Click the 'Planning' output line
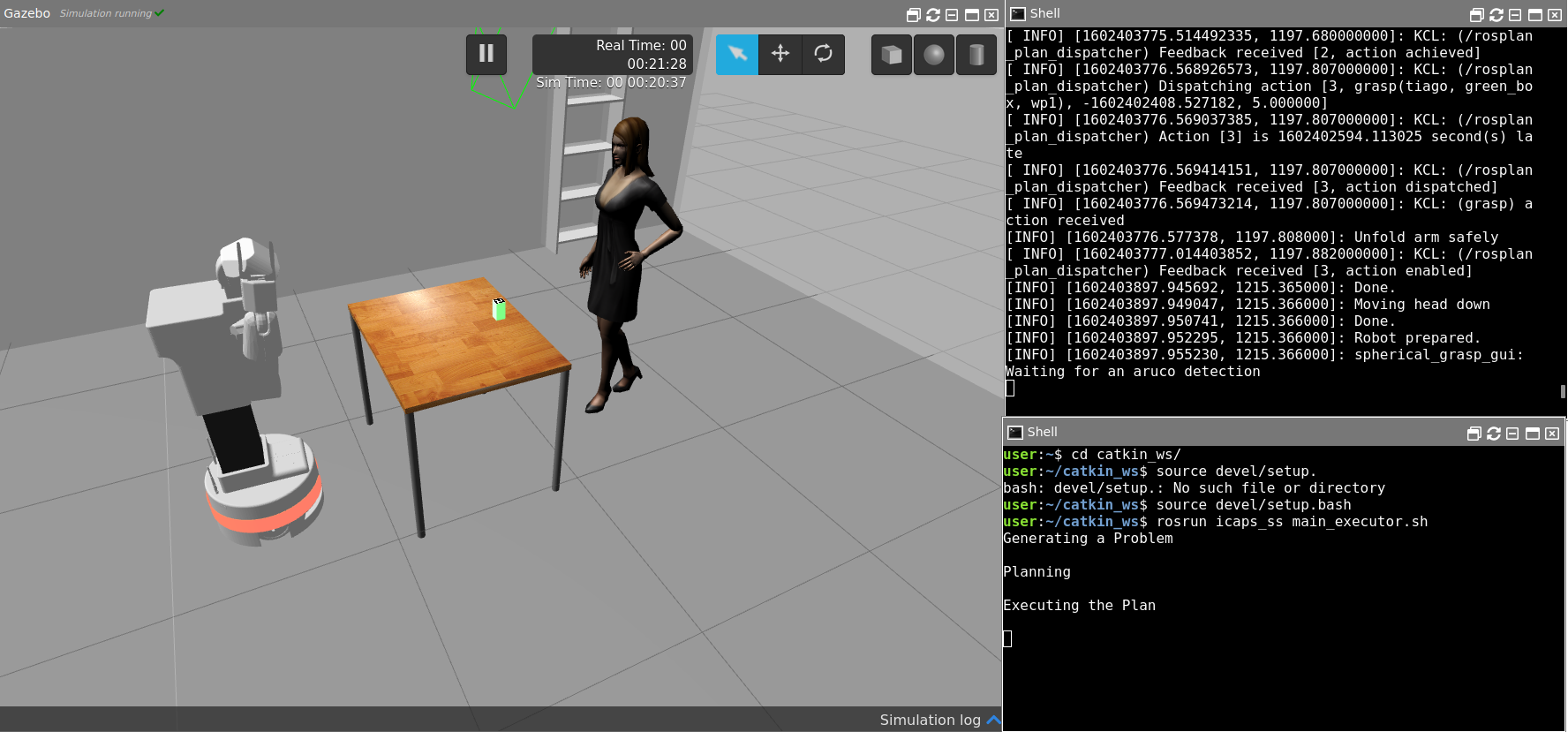 coord(1037,572)
